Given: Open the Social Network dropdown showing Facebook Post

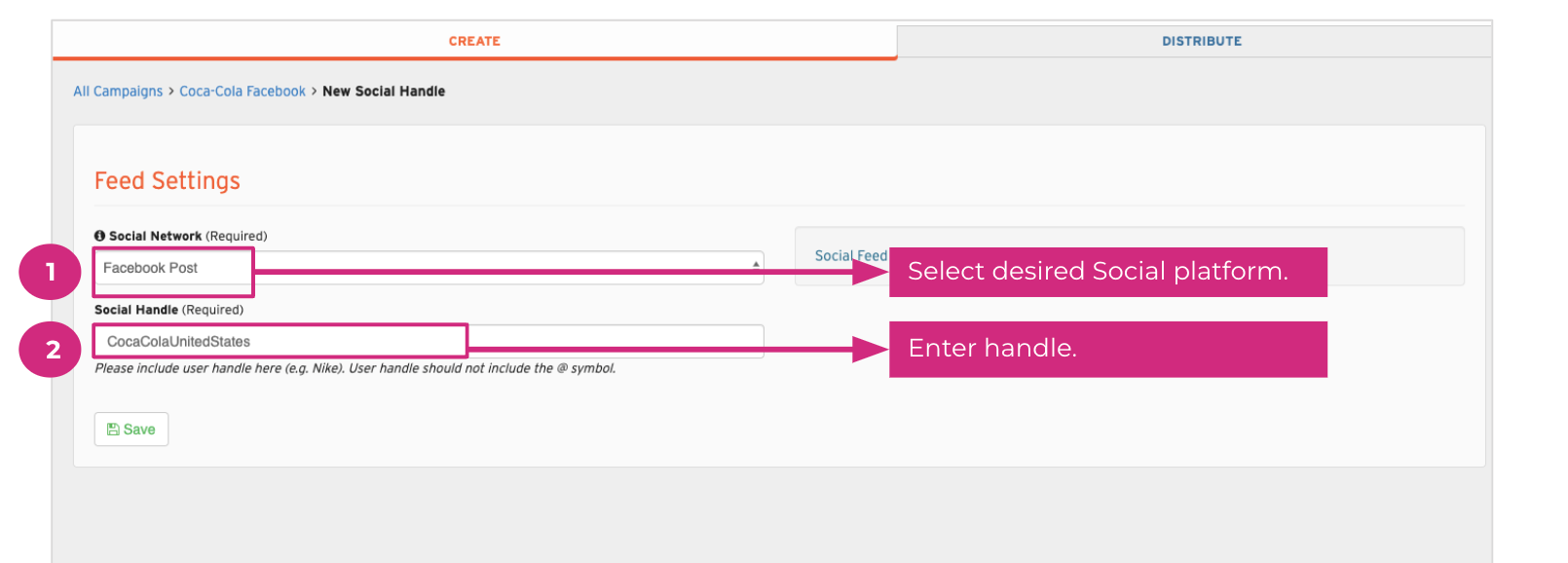Looking at the screenshot, I should (429, 268).
